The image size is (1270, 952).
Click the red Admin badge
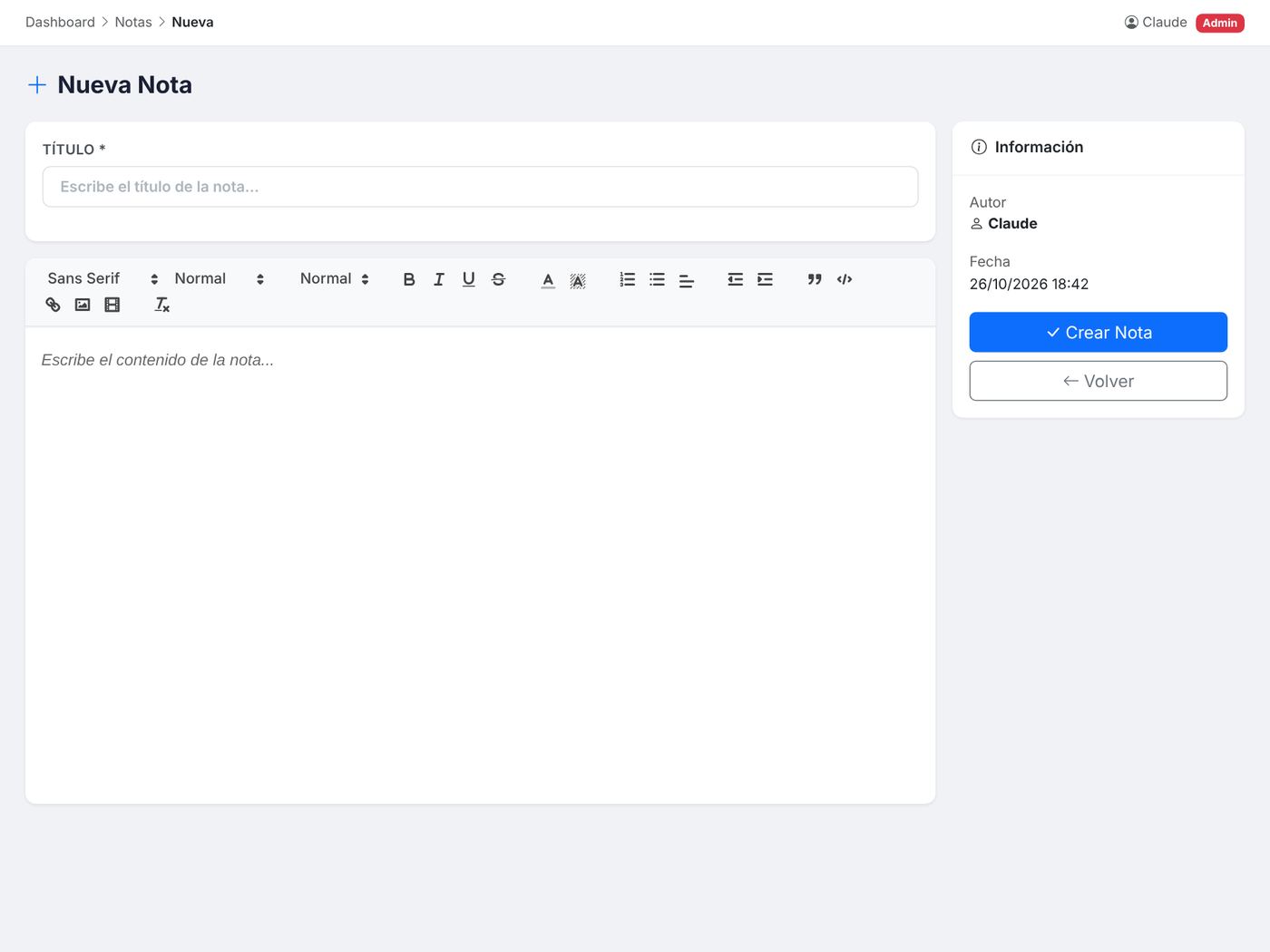pyautogui.click(x=1220, y=23)
